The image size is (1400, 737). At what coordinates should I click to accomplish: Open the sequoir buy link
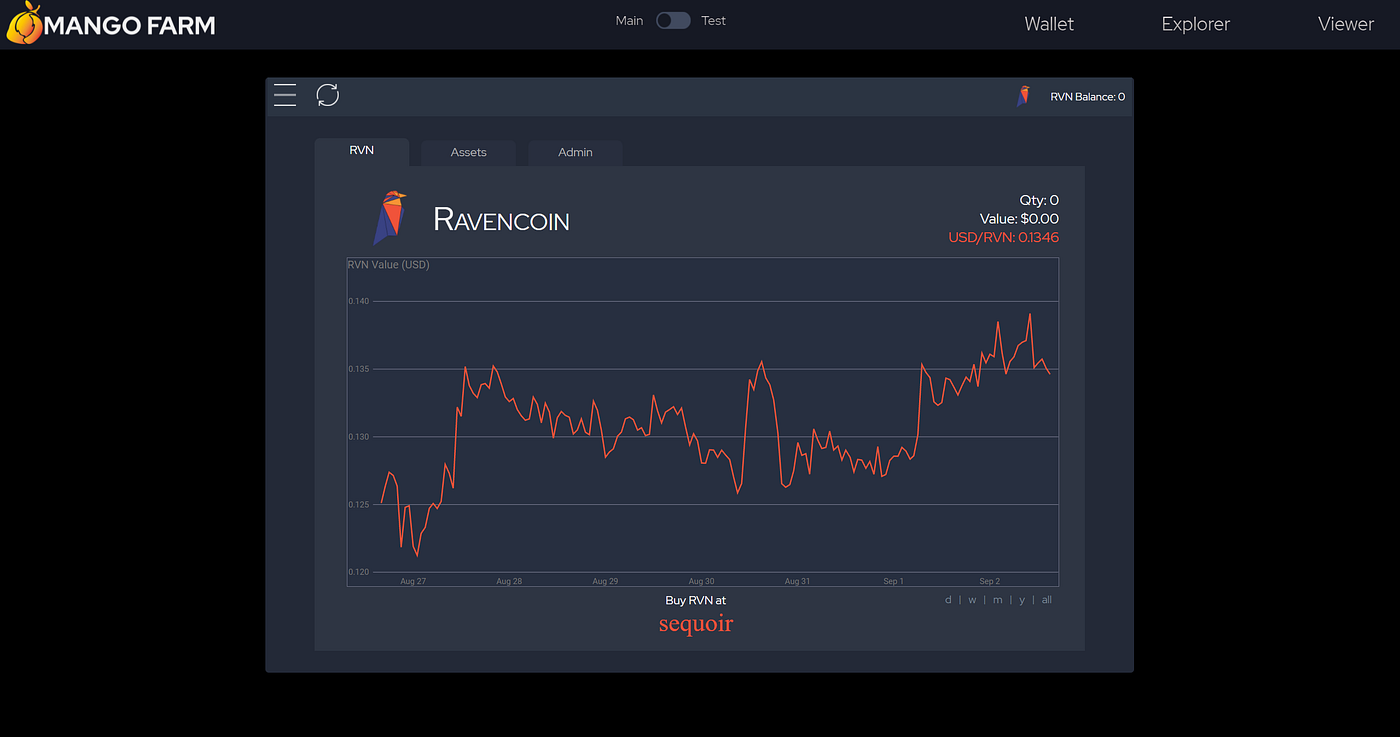[696, 624]
